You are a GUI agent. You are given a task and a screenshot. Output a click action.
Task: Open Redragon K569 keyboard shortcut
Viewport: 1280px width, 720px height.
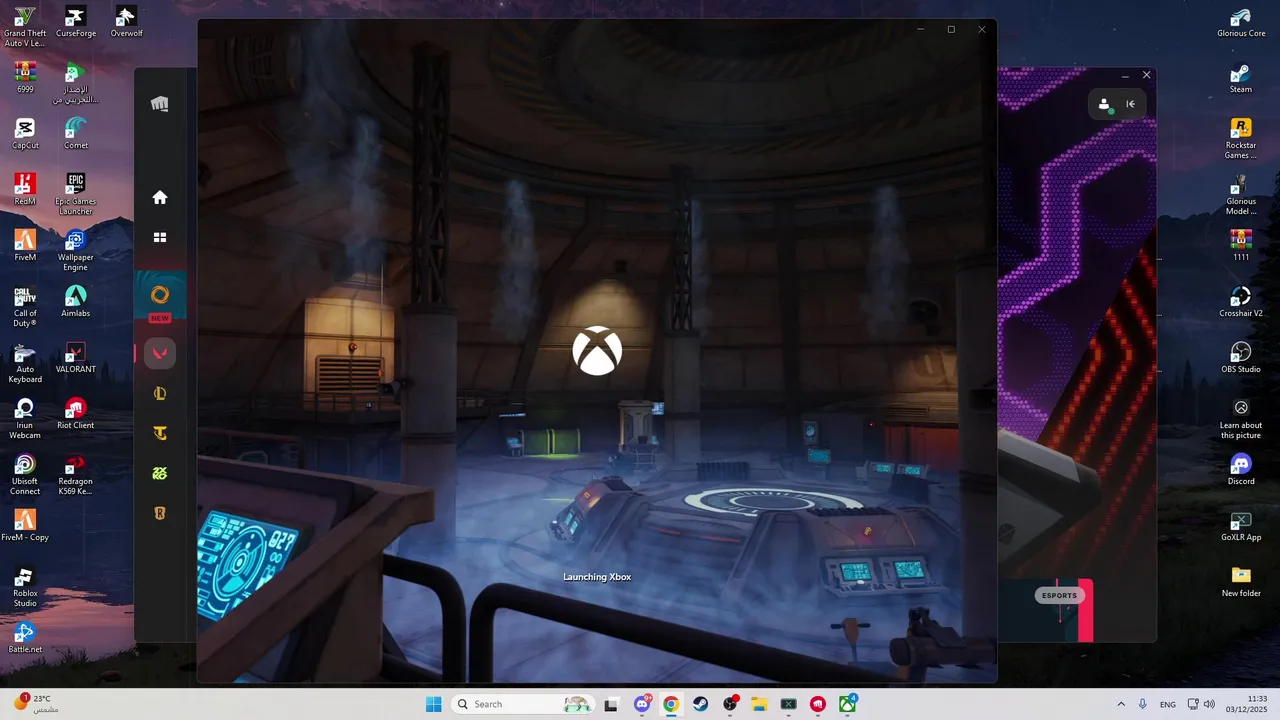pos(76,475)
